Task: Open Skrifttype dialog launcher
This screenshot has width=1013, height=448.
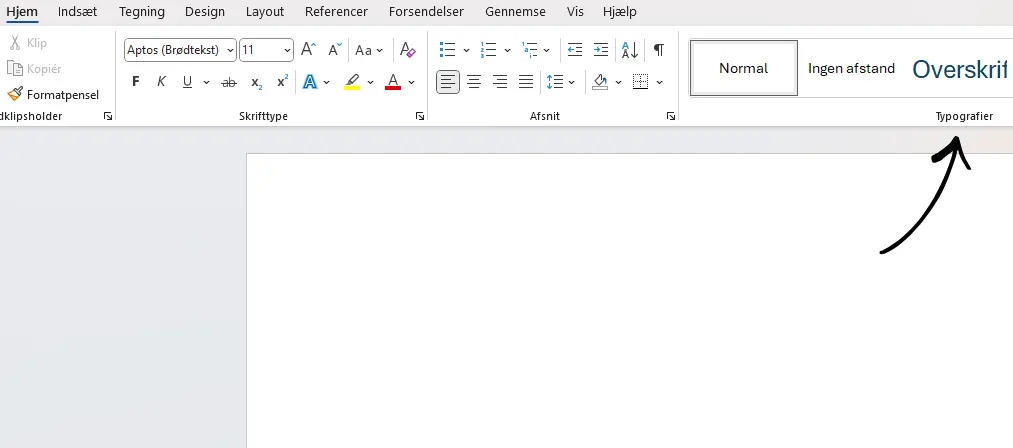Action: coord(420,116)
